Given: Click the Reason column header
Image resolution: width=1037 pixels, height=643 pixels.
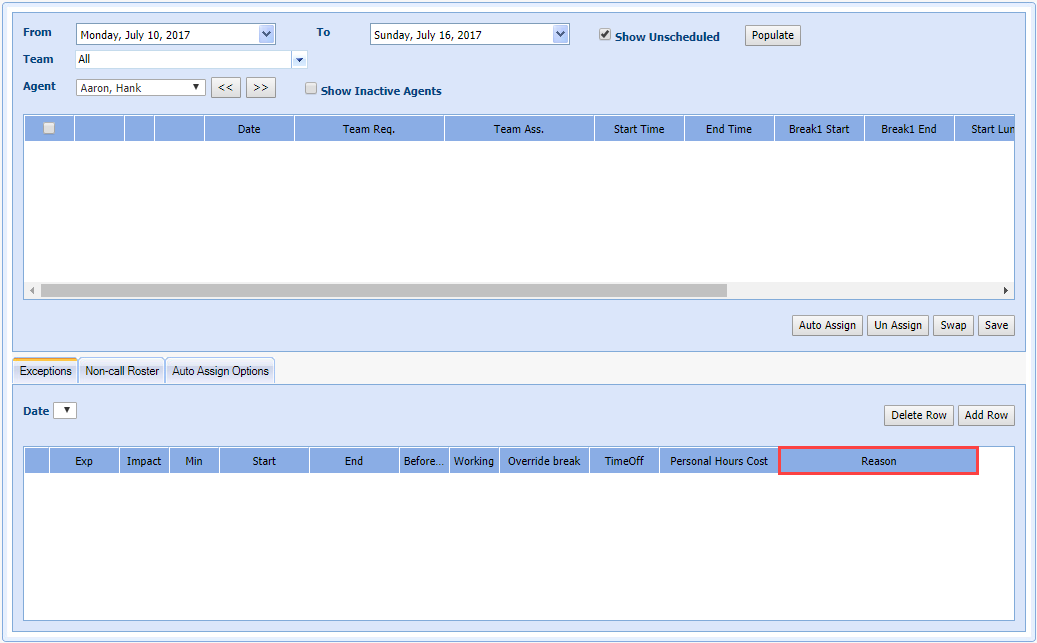Looking at the screenshot, I should [x=878, y=461].
